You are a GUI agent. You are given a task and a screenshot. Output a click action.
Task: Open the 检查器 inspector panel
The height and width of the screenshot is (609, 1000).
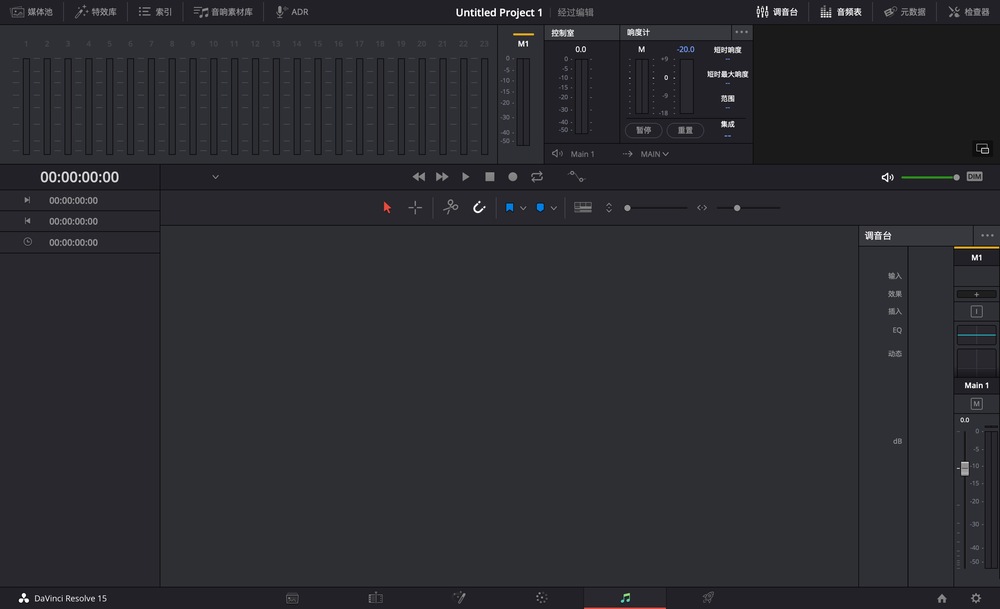tap(968, 11)
